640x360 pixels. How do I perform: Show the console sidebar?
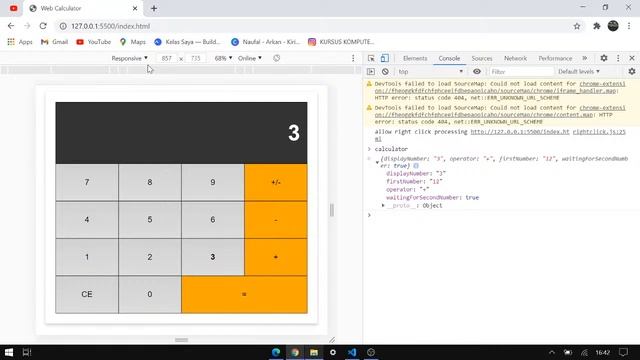pos(371,71)
